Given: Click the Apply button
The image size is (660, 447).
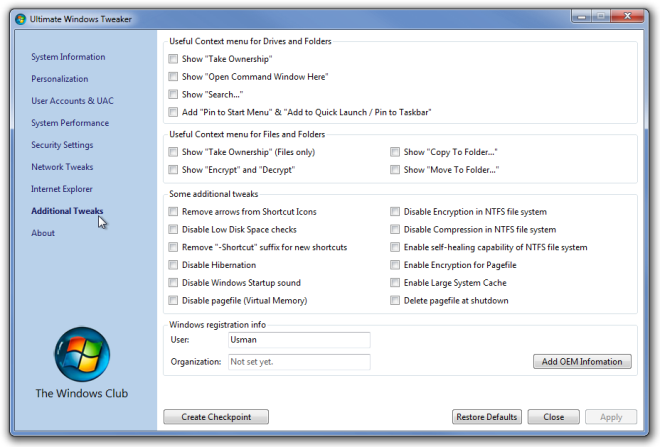Looking at the screenshot, I should tap(611, 417).
